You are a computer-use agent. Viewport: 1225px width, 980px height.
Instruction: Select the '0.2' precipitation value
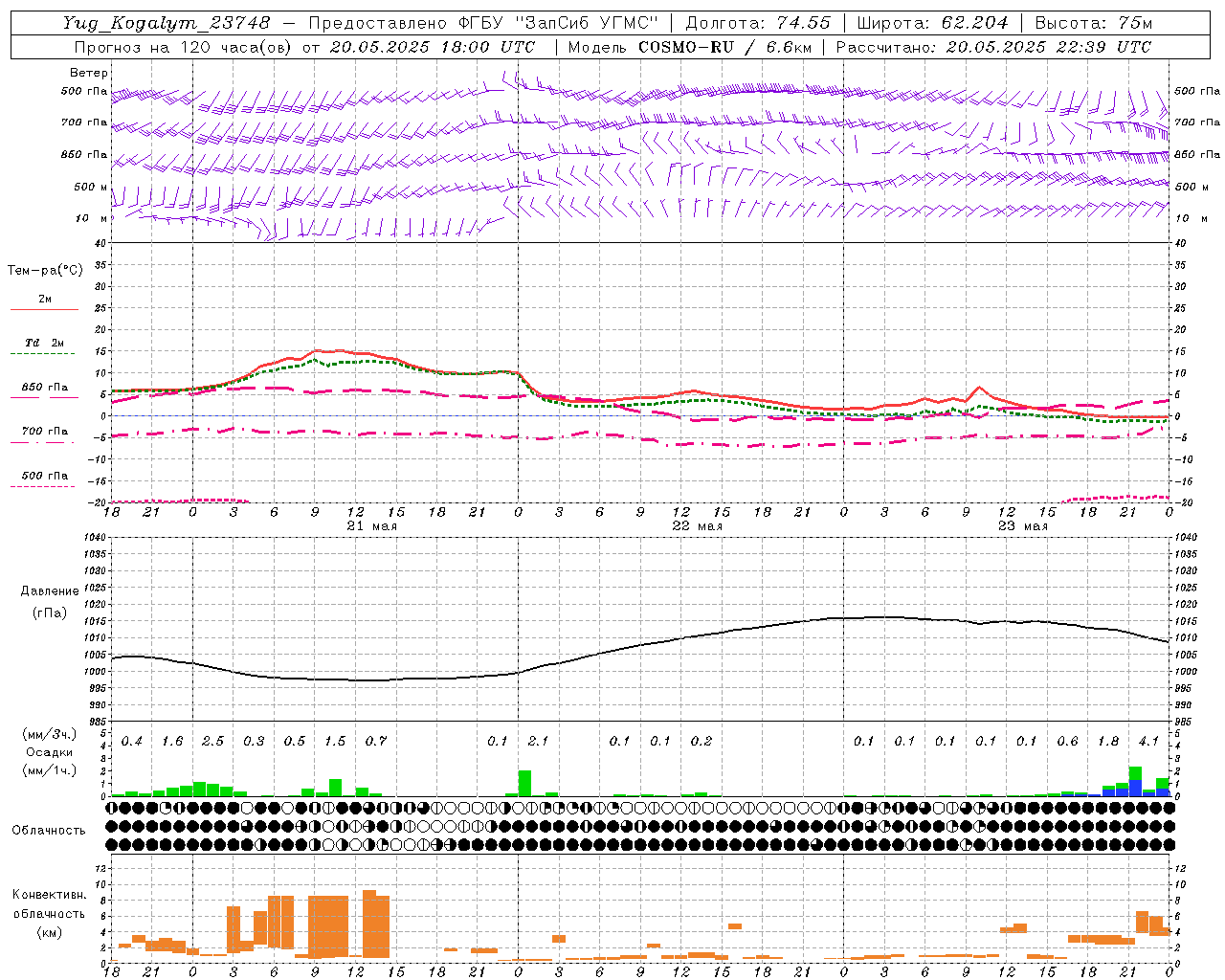[x=702, y=741]
